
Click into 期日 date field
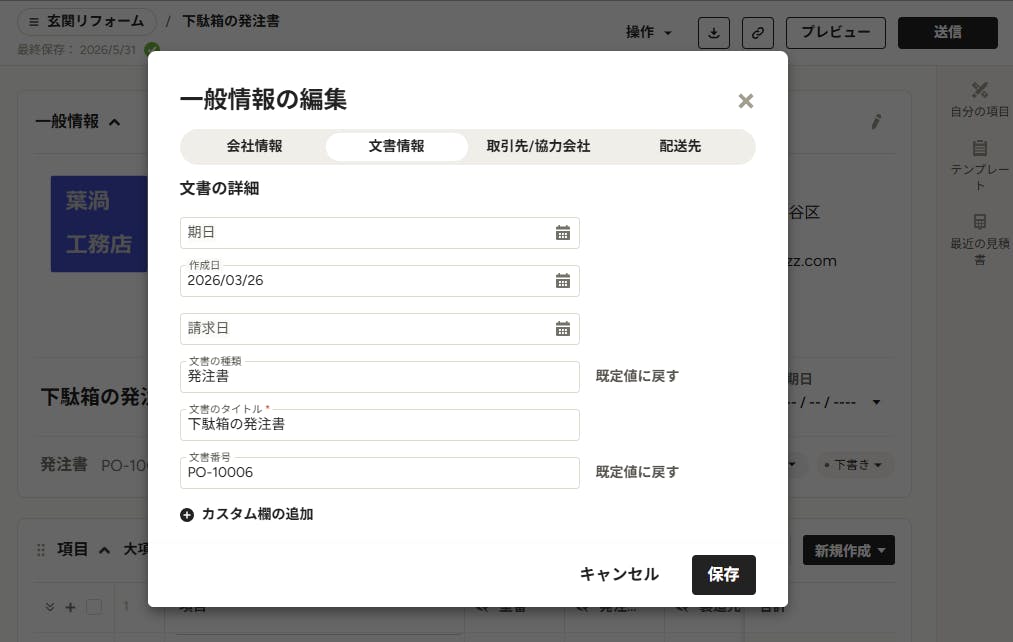coord(380,233)
